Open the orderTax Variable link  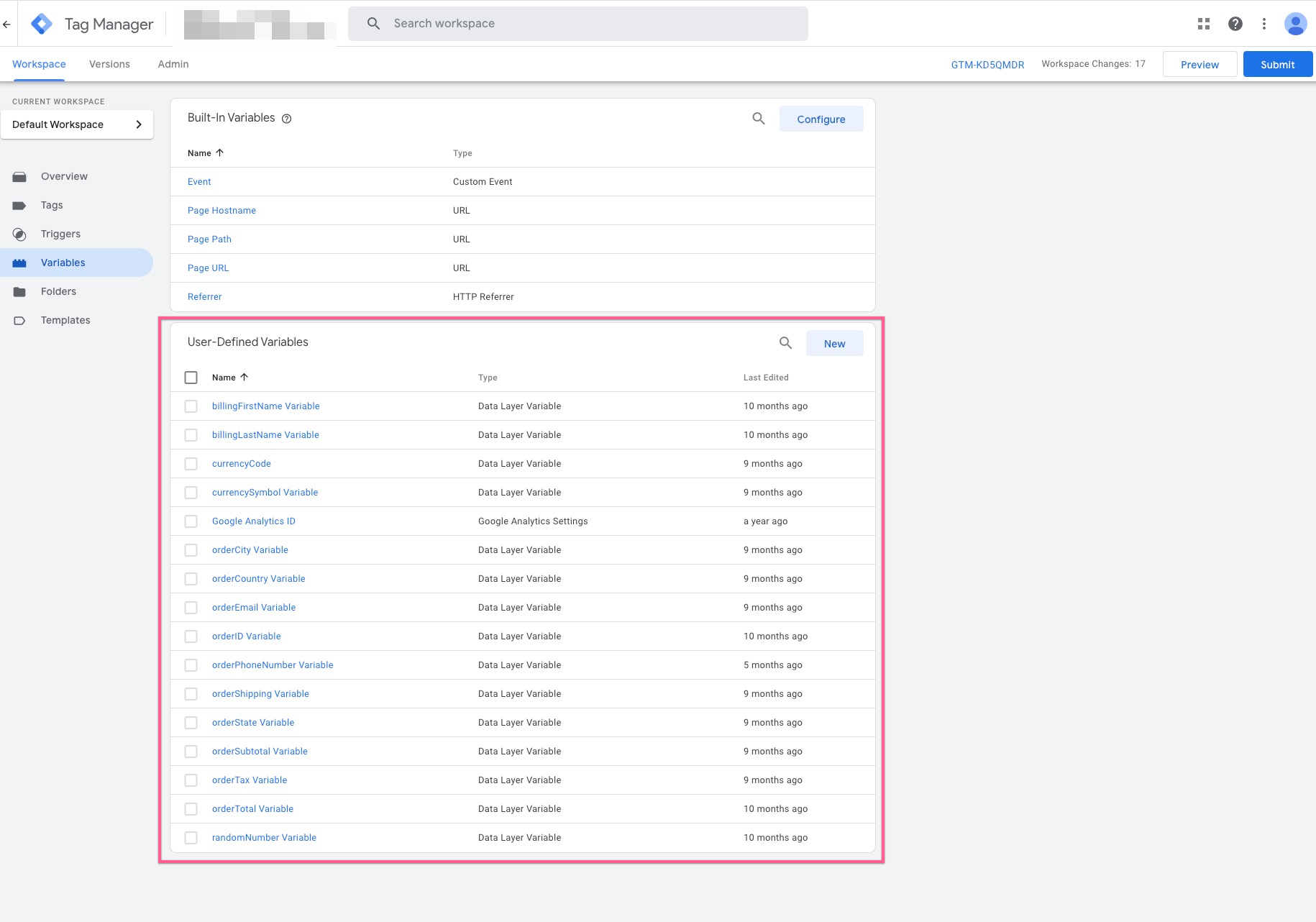[x=250, y=780]
